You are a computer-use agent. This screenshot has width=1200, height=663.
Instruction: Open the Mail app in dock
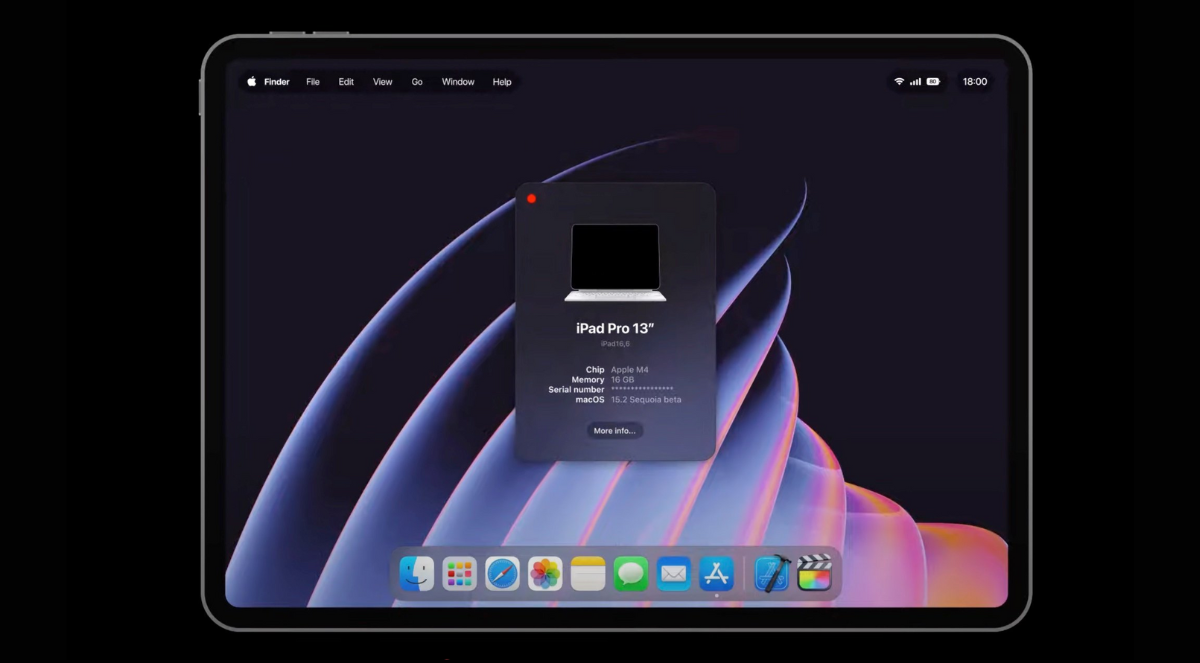pos(674,574)
